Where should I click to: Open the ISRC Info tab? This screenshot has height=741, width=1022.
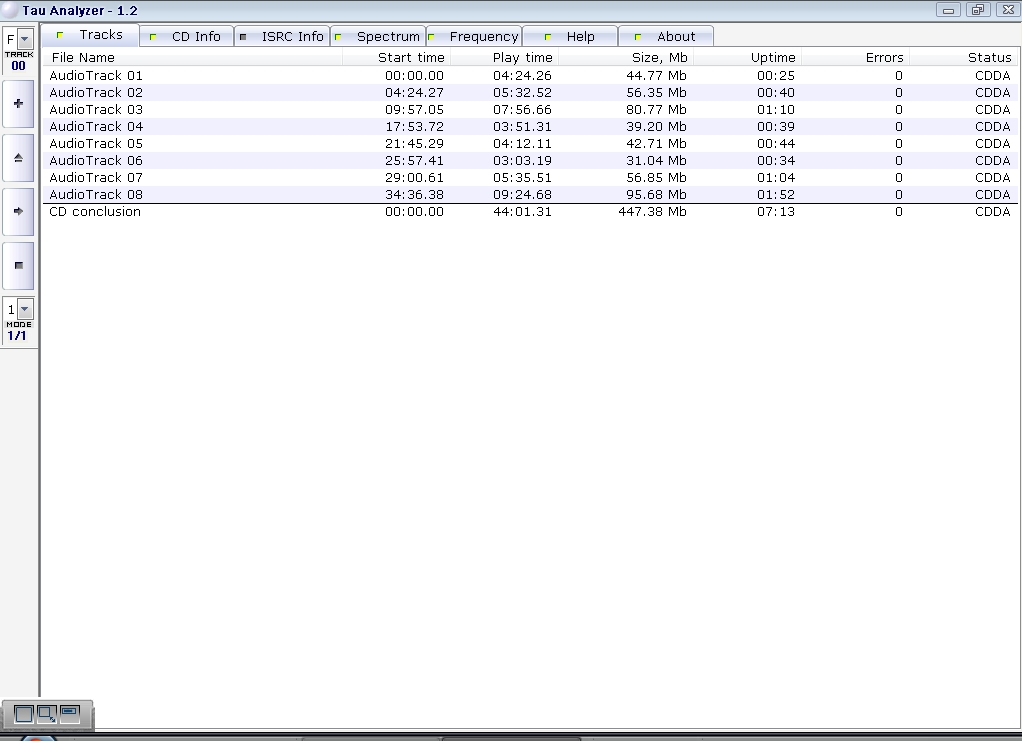(283, 36)
